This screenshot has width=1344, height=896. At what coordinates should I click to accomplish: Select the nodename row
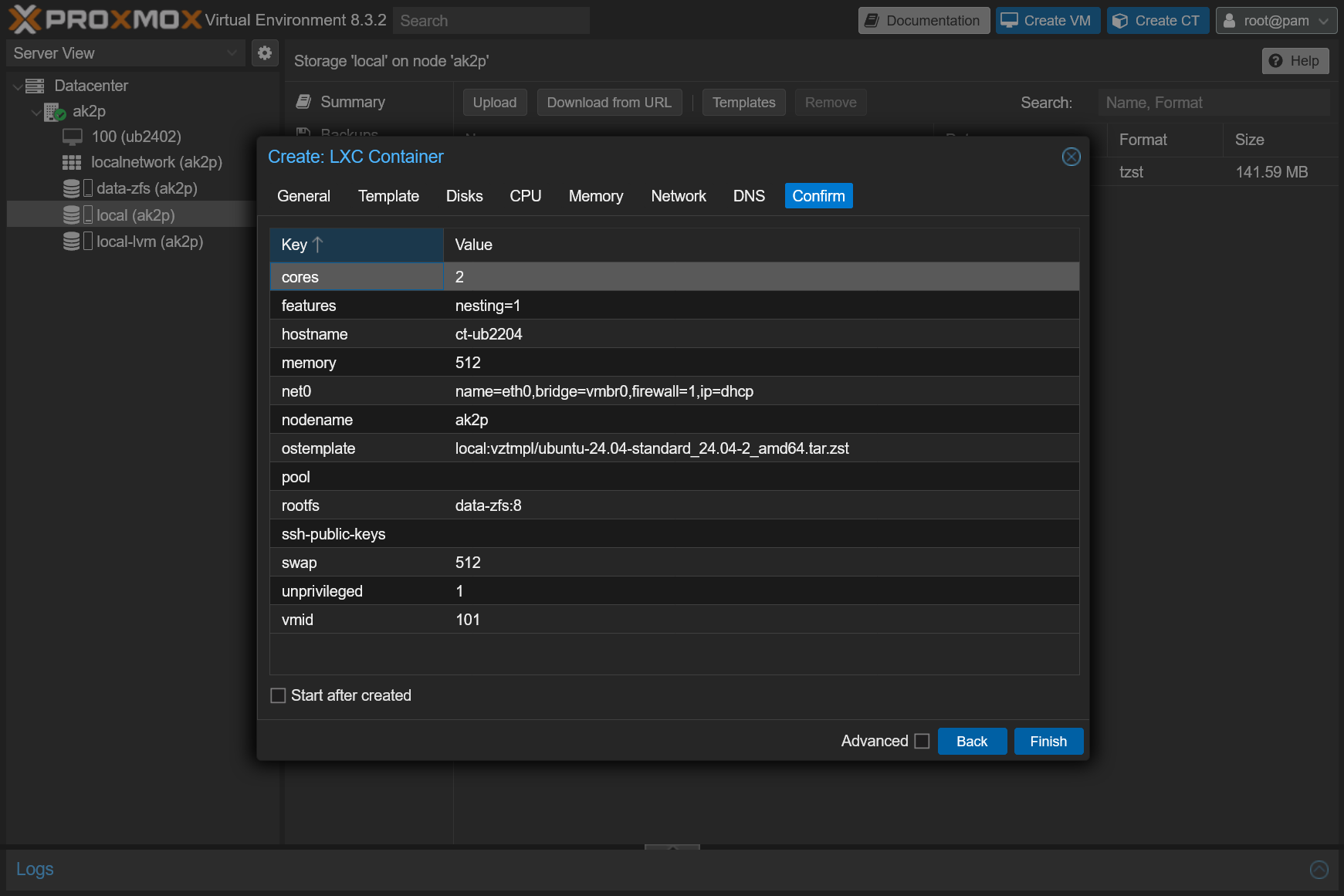[x=675, y=419]
